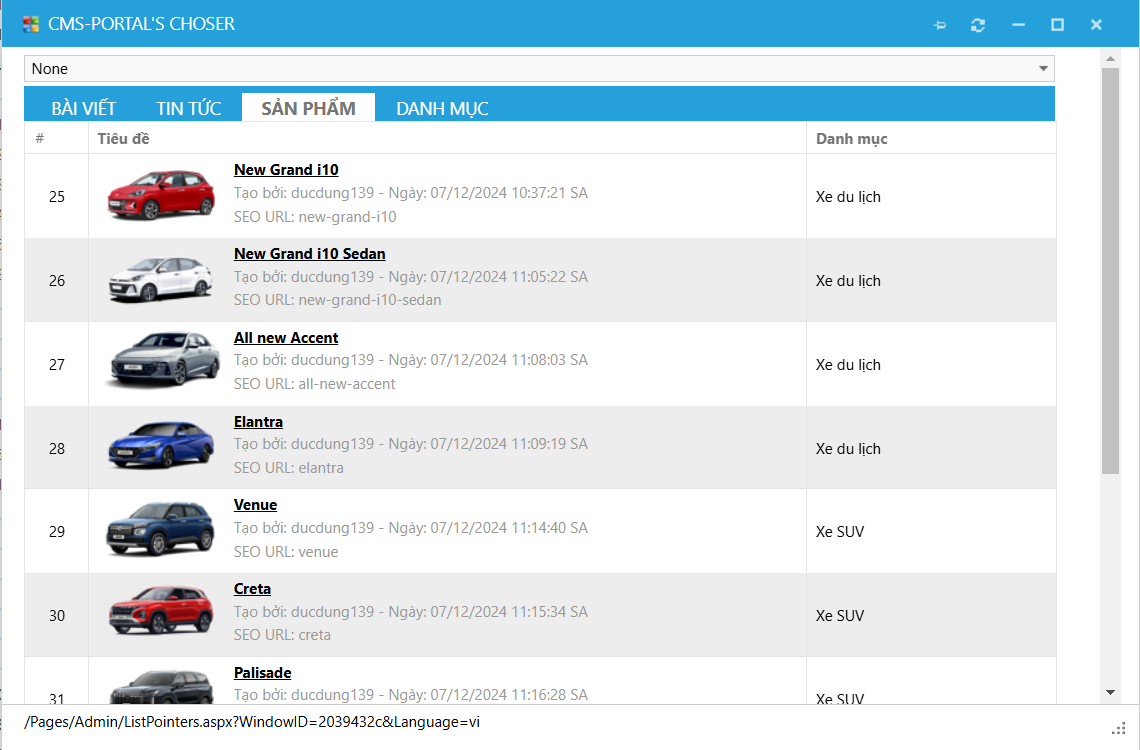Screen dimensions: 1140x750
Task: Switch to the BÀI VIẾT tab
Action: pos(84,108)
